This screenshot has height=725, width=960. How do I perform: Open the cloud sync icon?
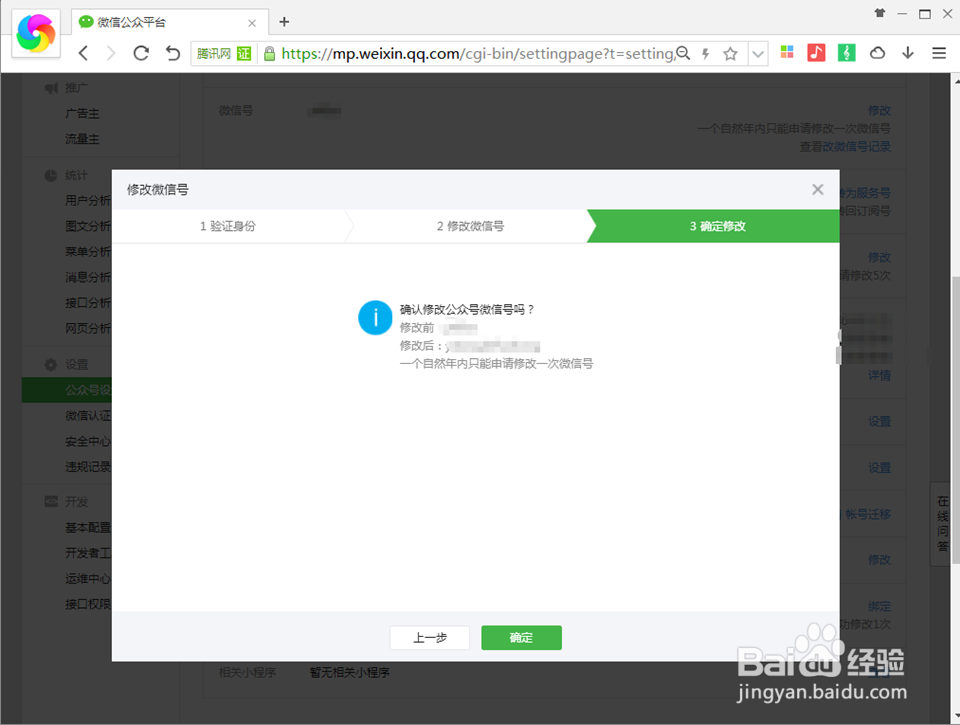tap(877, 52)
